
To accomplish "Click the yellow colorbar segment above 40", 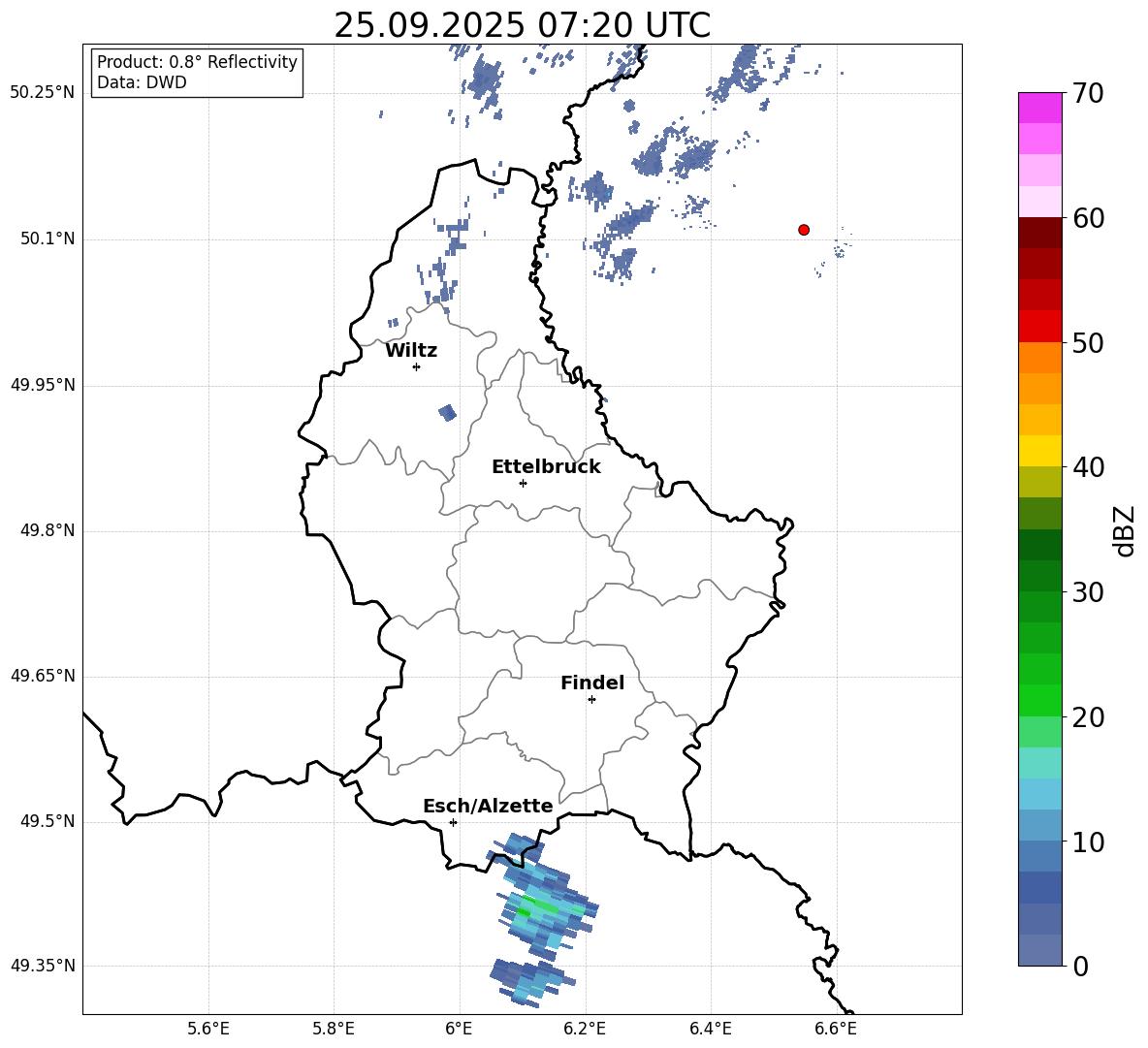I will pyautogui.click(x=1040, y=451).
